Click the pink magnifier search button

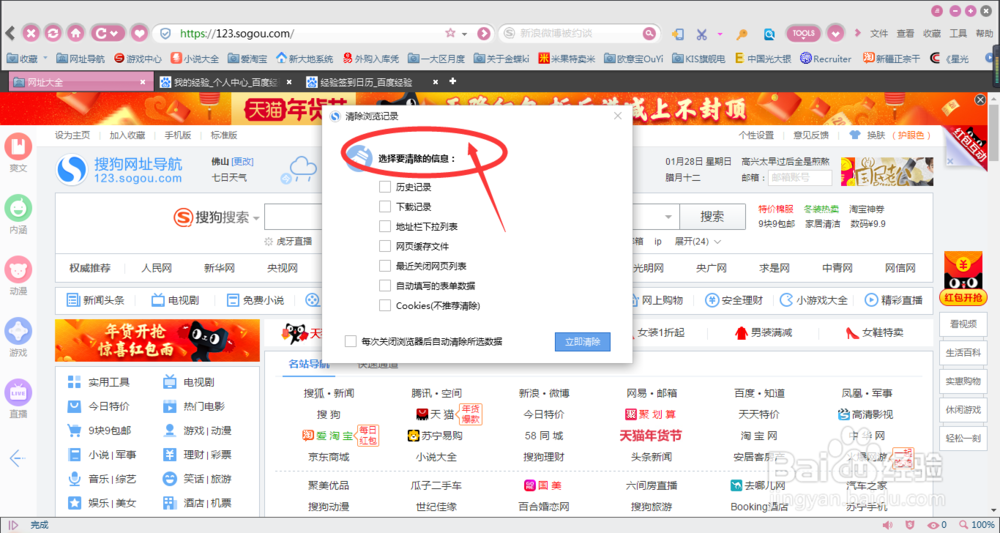pos(649,33)
